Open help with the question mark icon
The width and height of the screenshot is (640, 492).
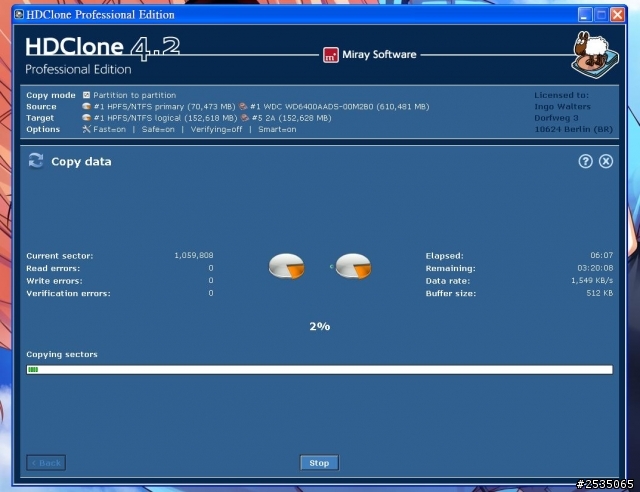[585, 161]
